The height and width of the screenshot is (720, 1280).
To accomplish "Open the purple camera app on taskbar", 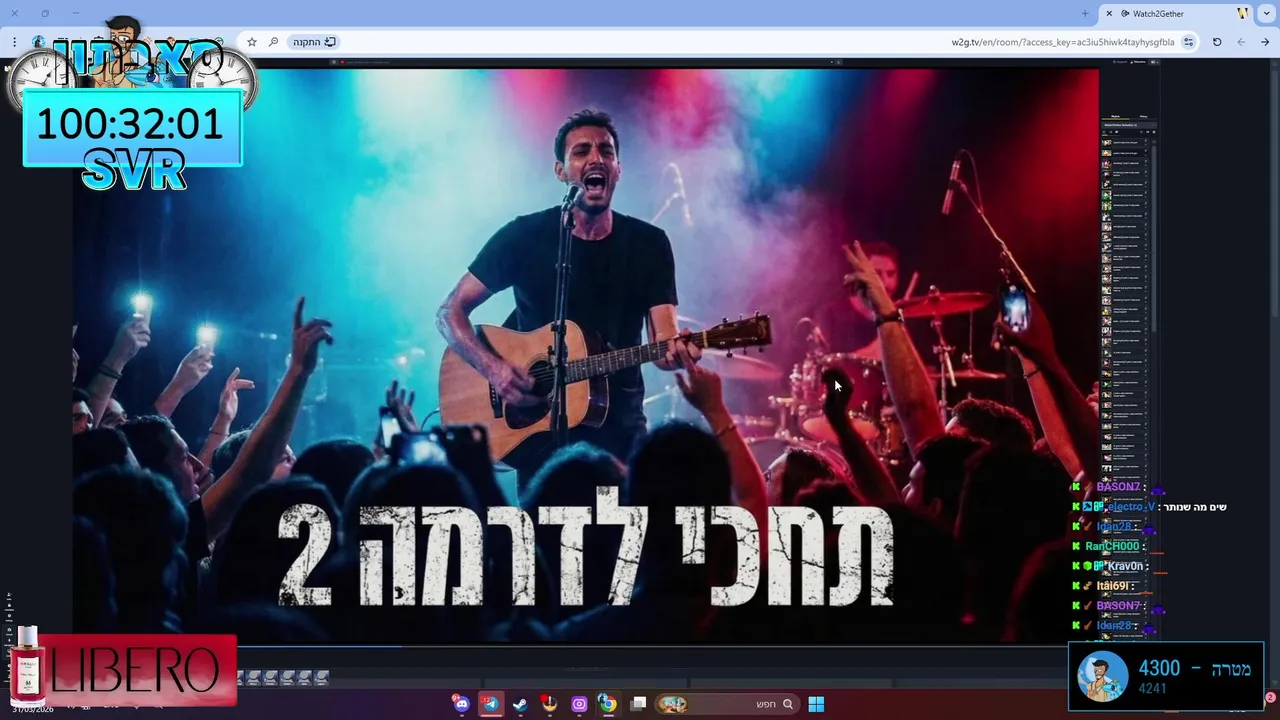I will [x=579, y=704].
